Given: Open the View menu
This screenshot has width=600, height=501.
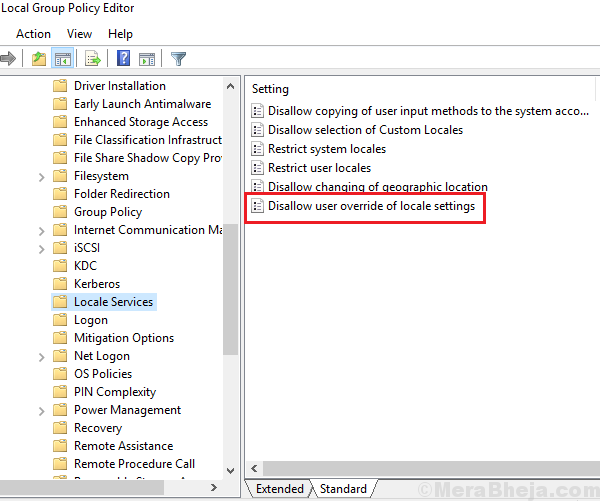Looking at the screenshot, I should pyautogui.click(x=79, y=34).
